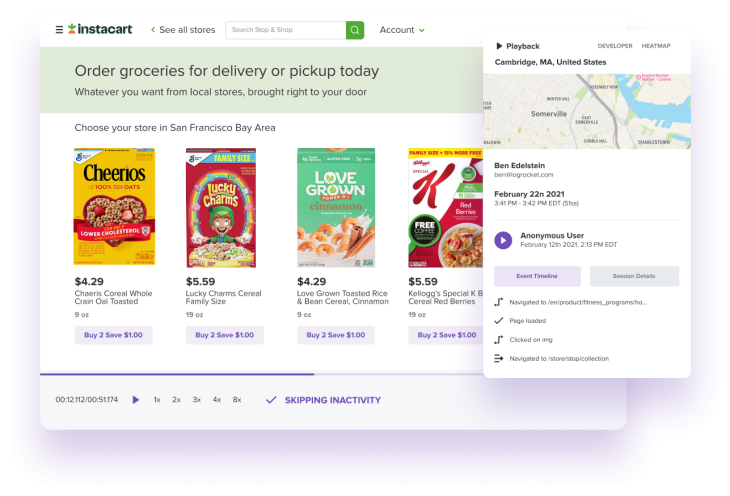Select the Page loaded event text
Image resolution: width=730 pixels, height=496 pixels.
click(527, 321)
